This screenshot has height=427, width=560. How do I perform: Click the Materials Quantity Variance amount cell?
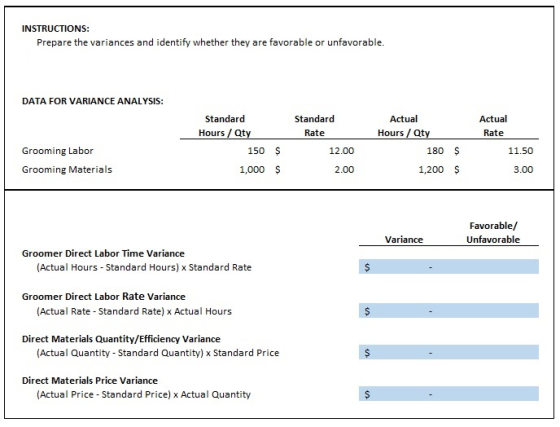404,352
